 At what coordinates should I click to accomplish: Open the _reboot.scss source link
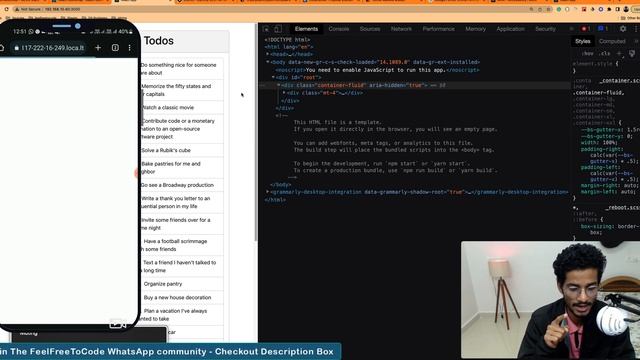(622, 208)
